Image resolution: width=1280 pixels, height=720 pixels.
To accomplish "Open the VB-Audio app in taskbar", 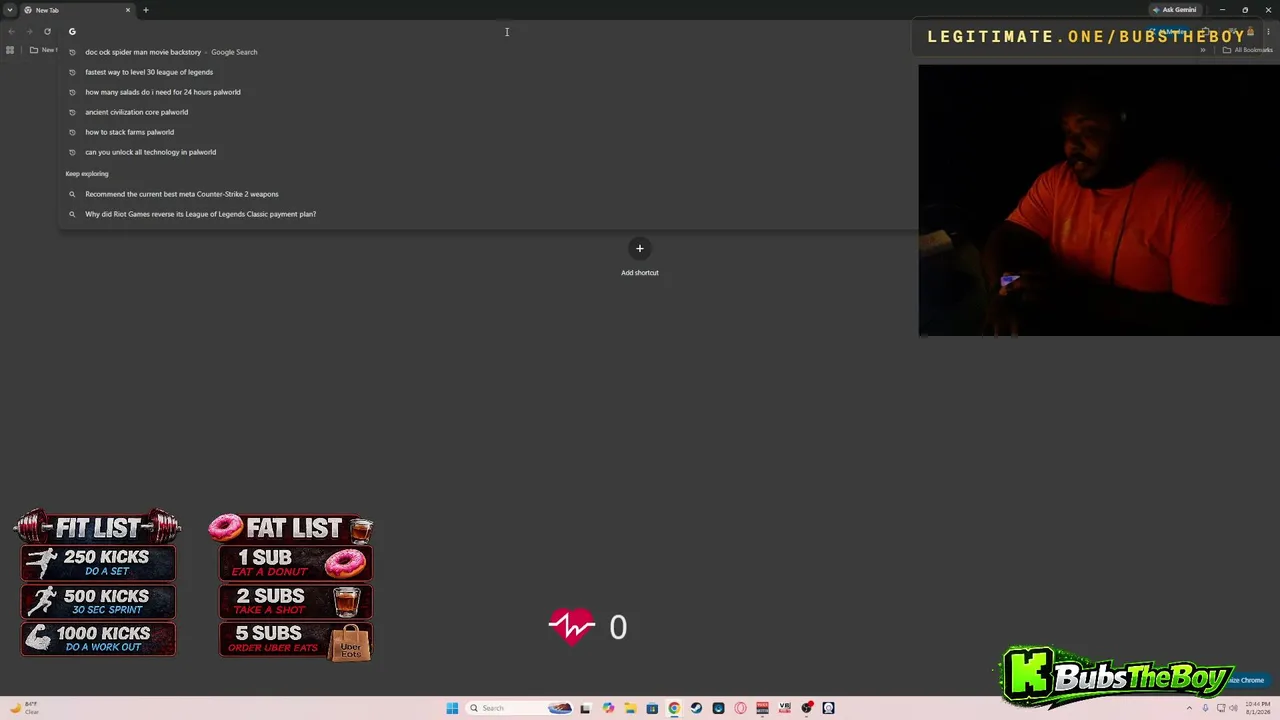I will [x=785, y=708].
